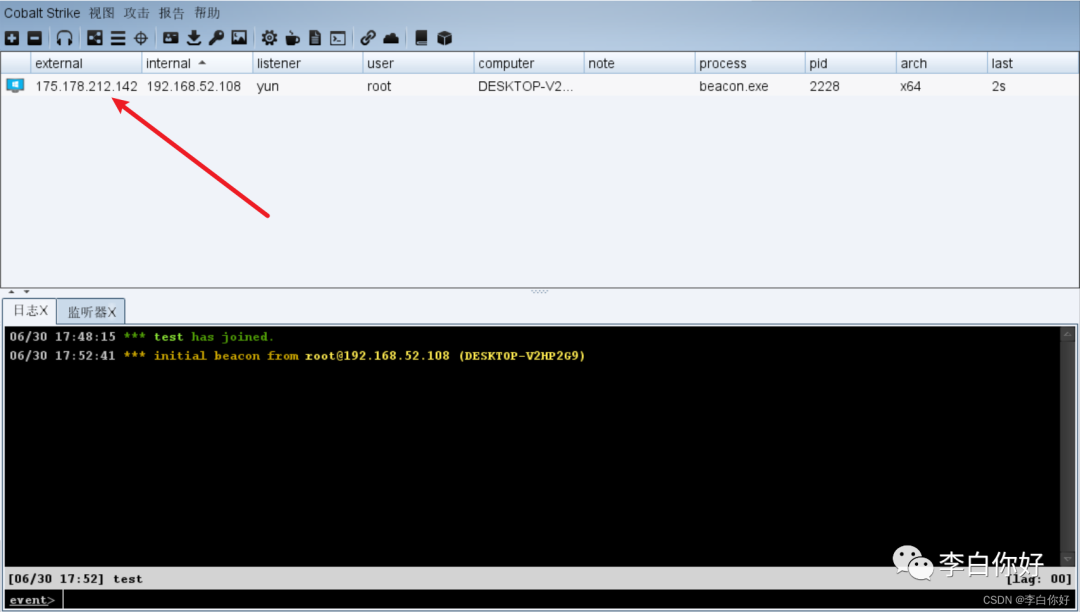1080x612 pixels.
Task: Open keystrokes with the key icon
Action: (x=216, y=38)
